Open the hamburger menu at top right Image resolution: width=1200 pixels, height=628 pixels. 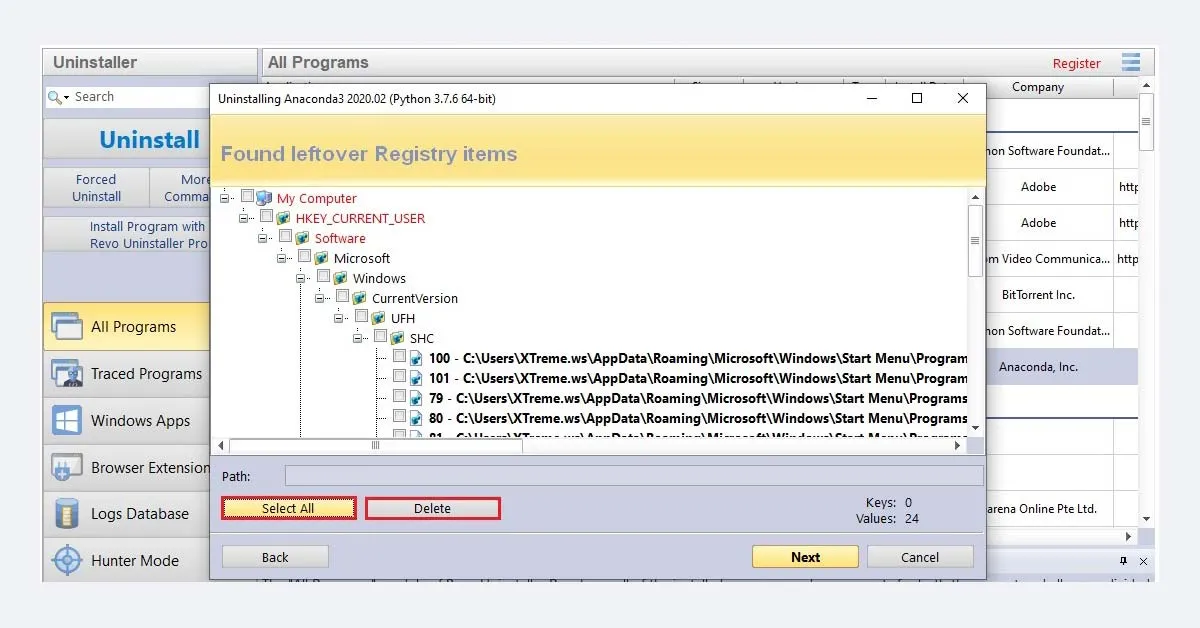[x=1131, y=62]
